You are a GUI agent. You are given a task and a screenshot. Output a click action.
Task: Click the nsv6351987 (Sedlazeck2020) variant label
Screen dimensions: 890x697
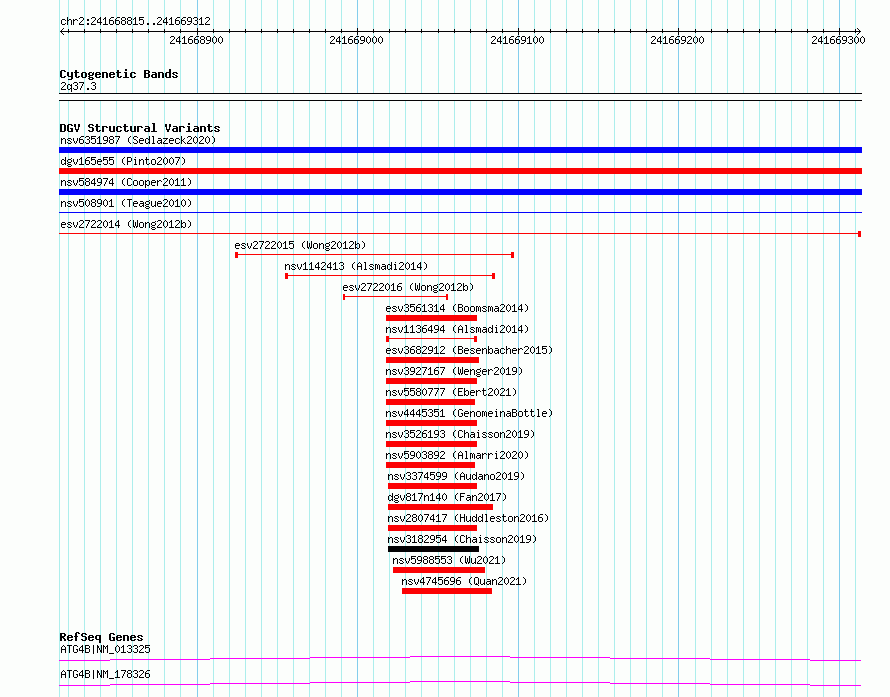138,140
